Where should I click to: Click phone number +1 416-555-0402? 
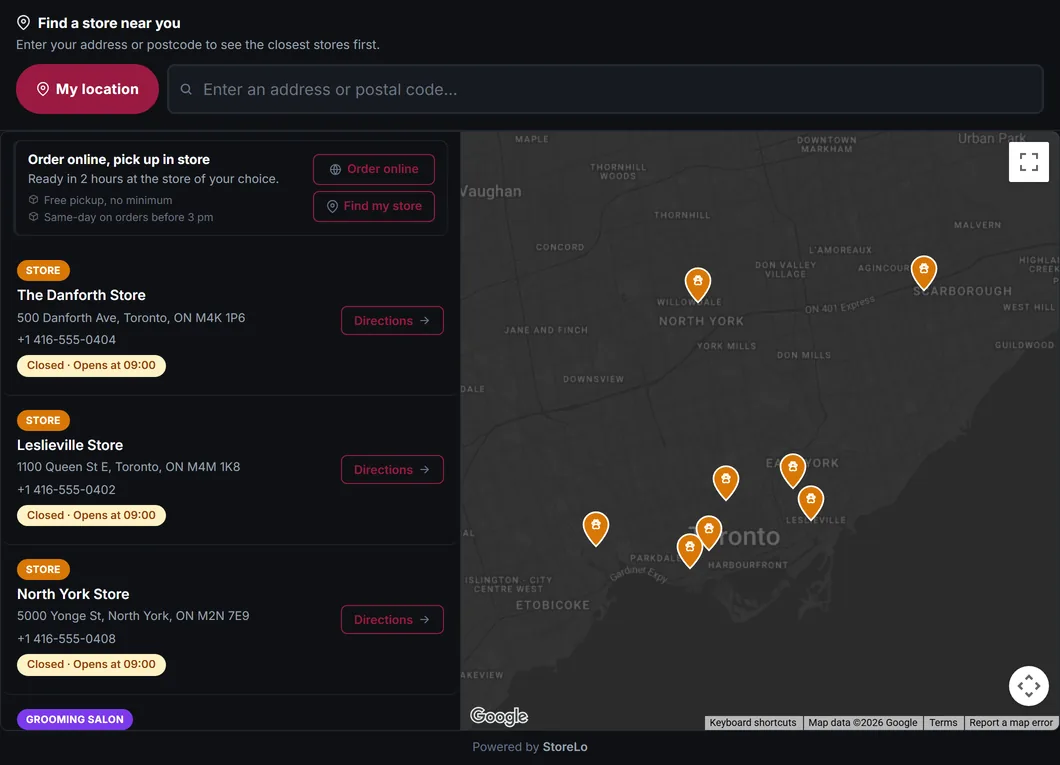[66, 490]
